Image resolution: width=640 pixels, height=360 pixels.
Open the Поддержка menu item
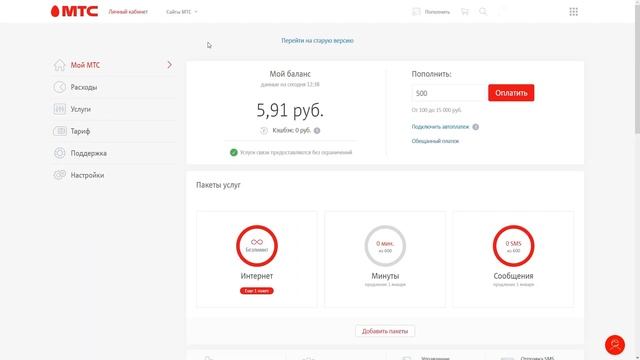[89, 153]
